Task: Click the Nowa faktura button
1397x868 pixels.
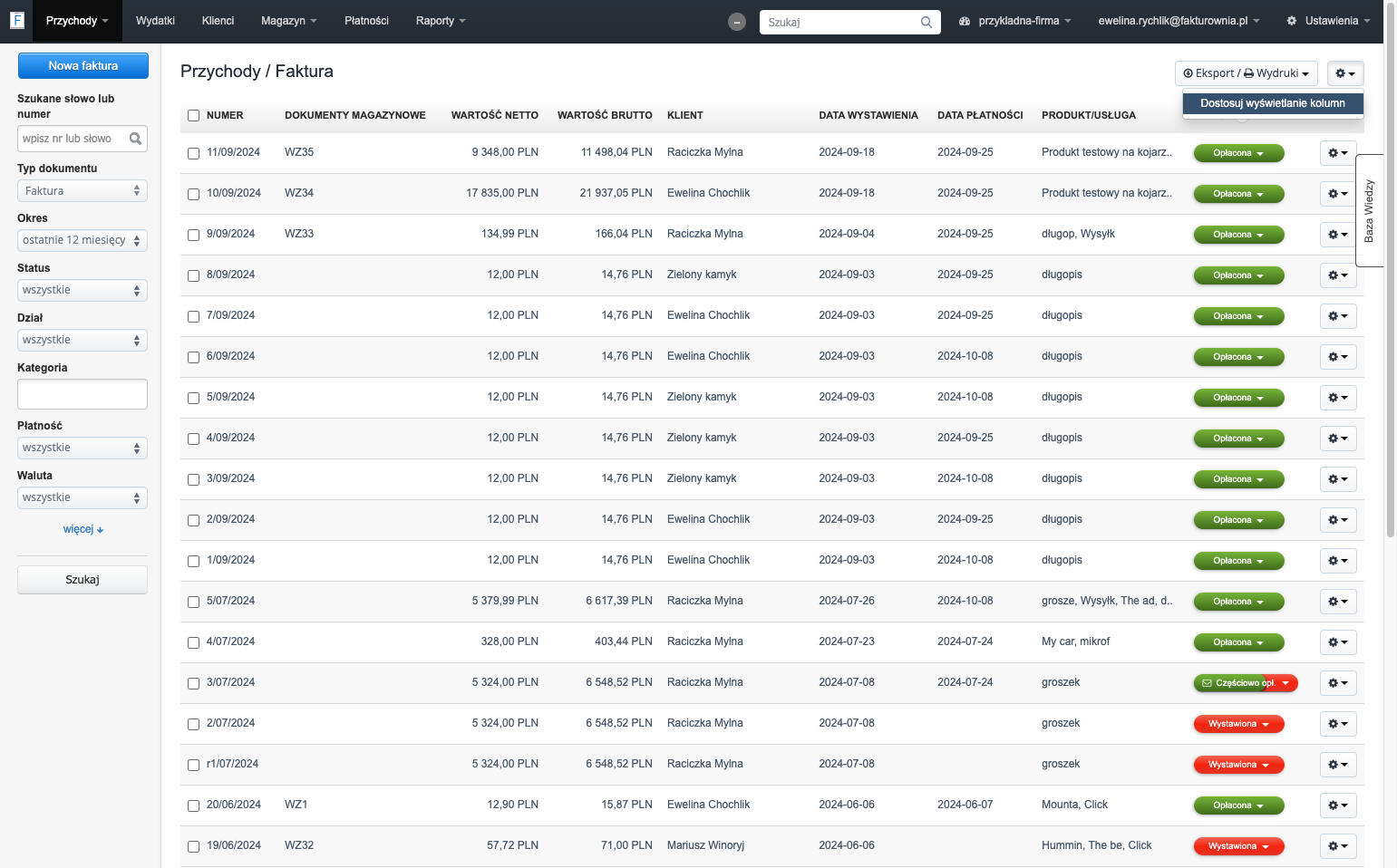Action: [x=83, y=66]
